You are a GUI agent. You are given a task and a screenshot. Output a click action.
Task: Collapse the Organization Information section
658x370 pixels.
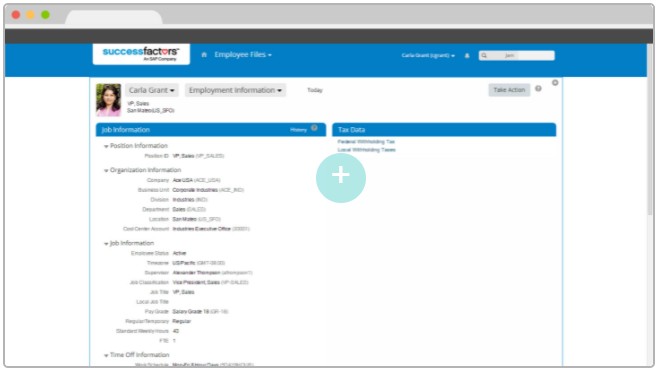[x=106, y=170]
